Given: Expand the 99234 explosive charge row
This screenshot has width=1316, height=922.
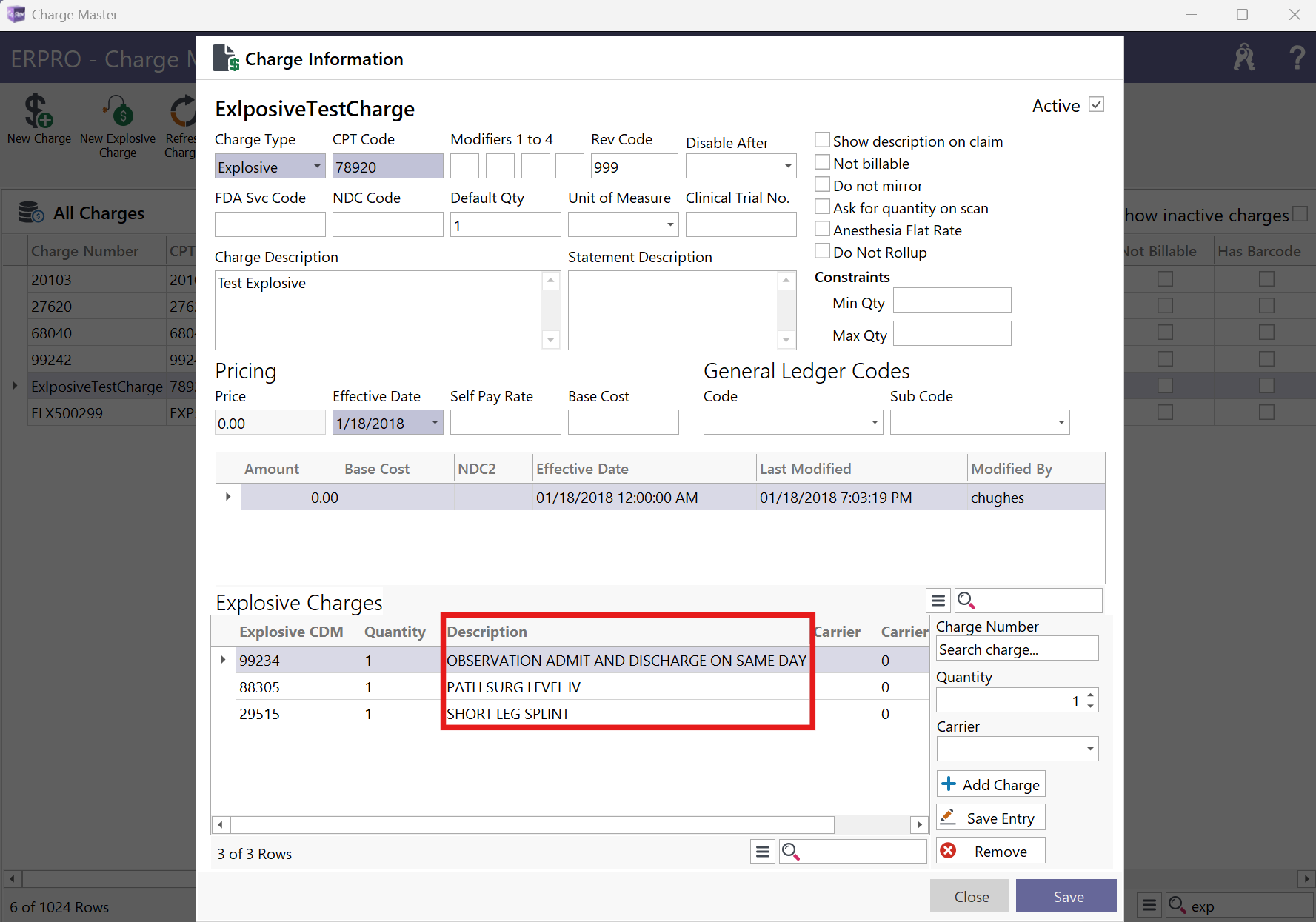Looking at the screenshot, I should (x=223, y=659).
